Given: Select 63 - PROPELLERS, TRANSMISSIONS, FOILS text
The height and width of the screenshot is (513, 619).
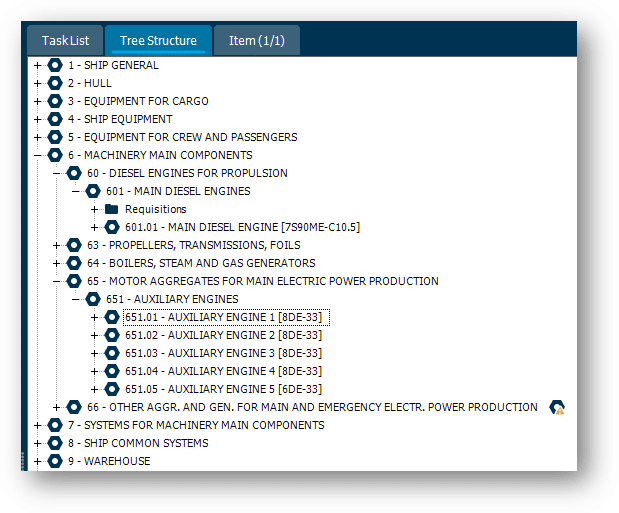Looking at the screenshot, I should coord(193,245).
